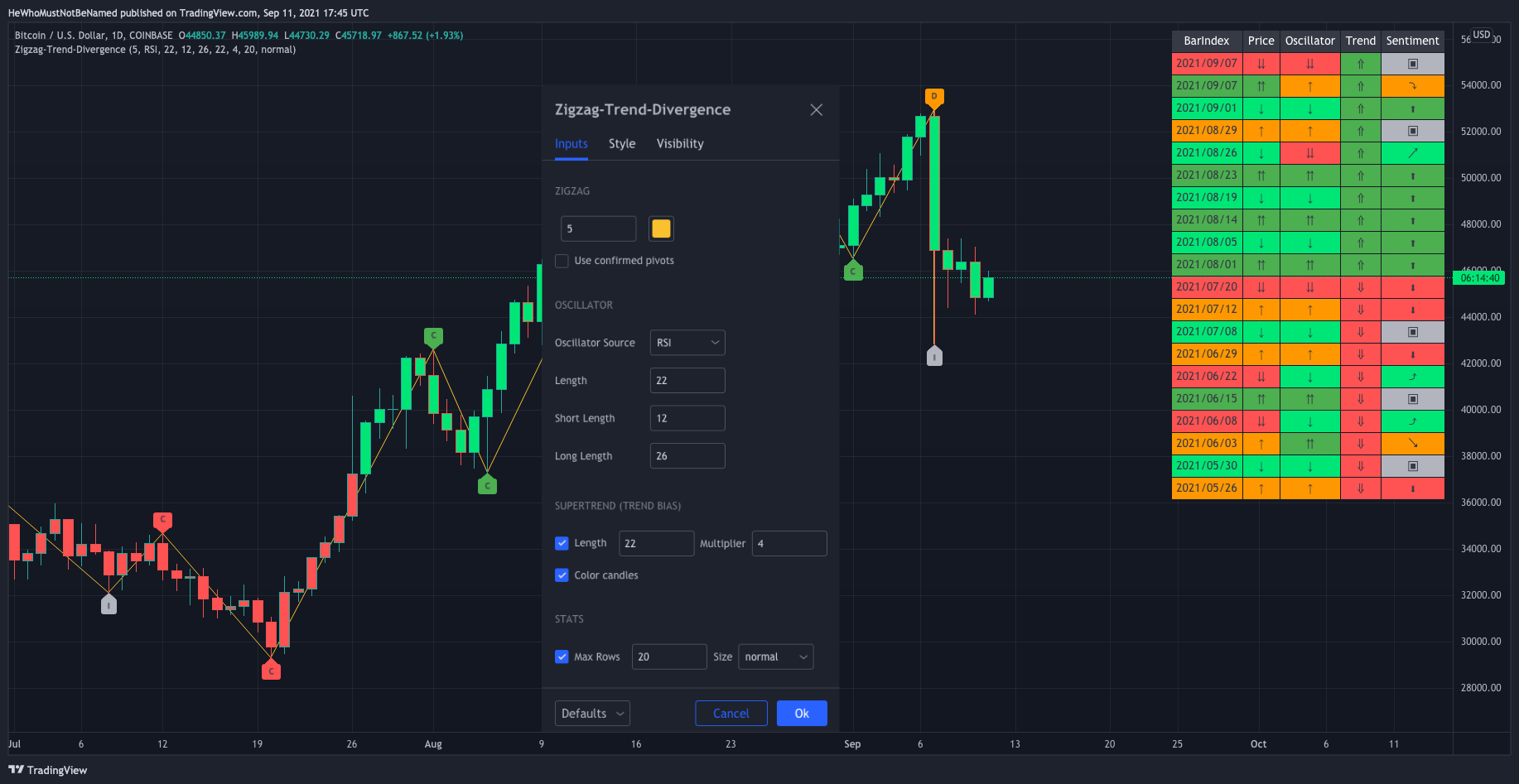This screenshot has height=784, width=1519.
Task: Click the 2021/05/26 table row date
Action: click(x=1207, y=488)
